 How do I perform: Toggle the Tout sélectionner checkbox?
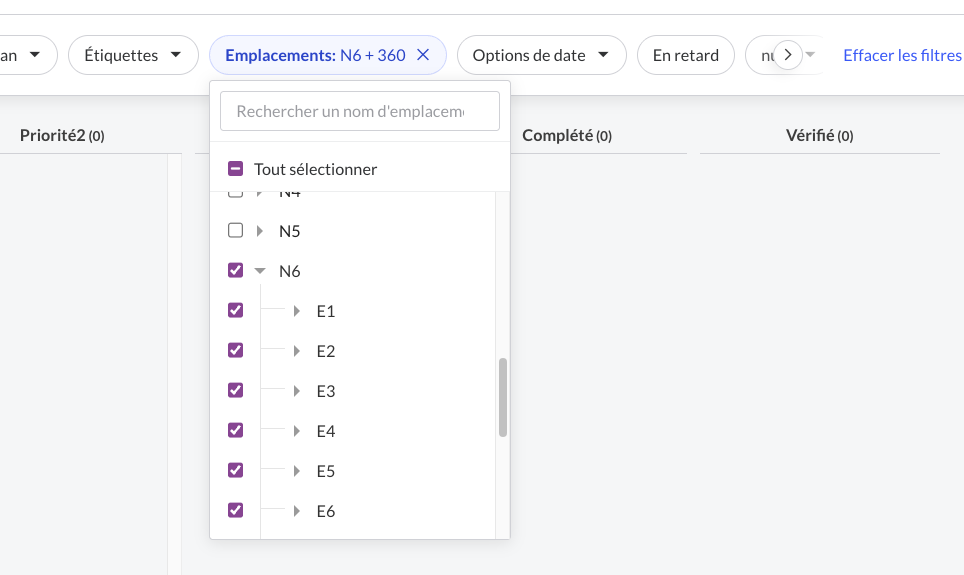coord(235,169)
